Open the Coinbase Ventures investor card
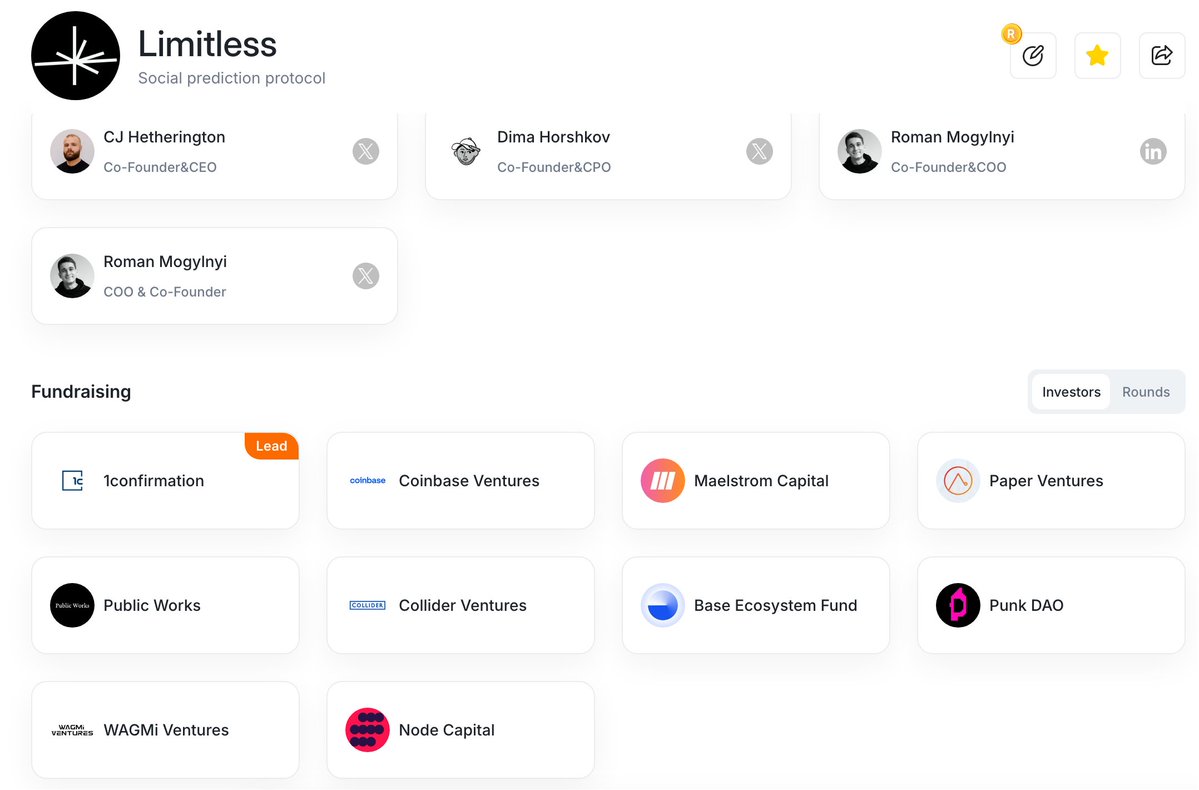Screen dimensions: 1199x790 (x=460, y=480)
